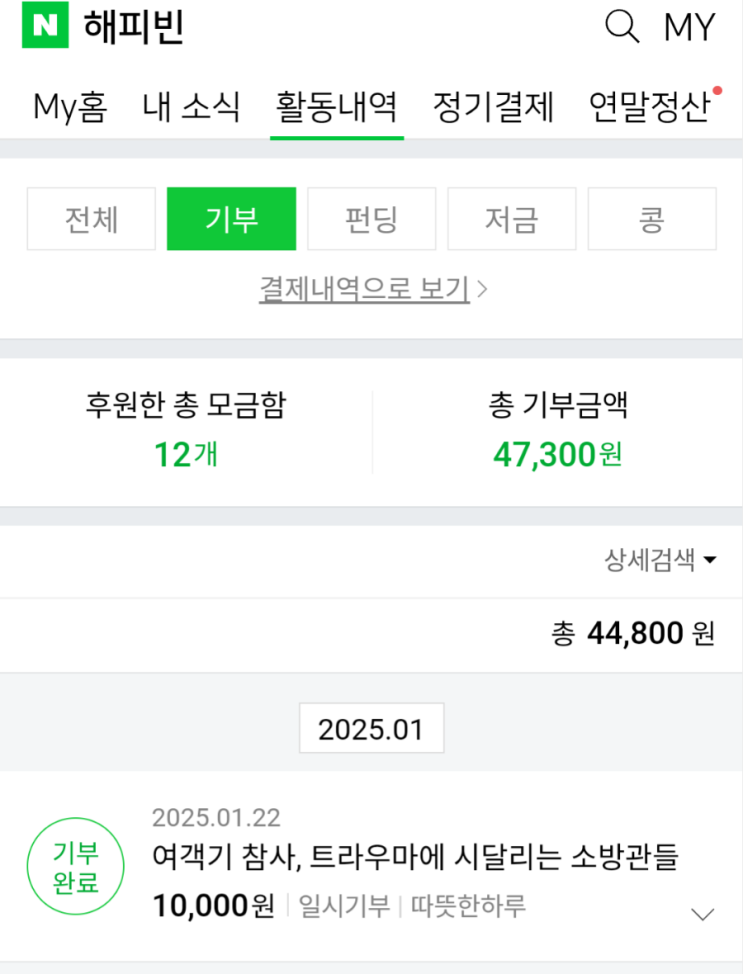Switch to the My홈 tab
Viewport: 743px width, 974px height.
70,107
